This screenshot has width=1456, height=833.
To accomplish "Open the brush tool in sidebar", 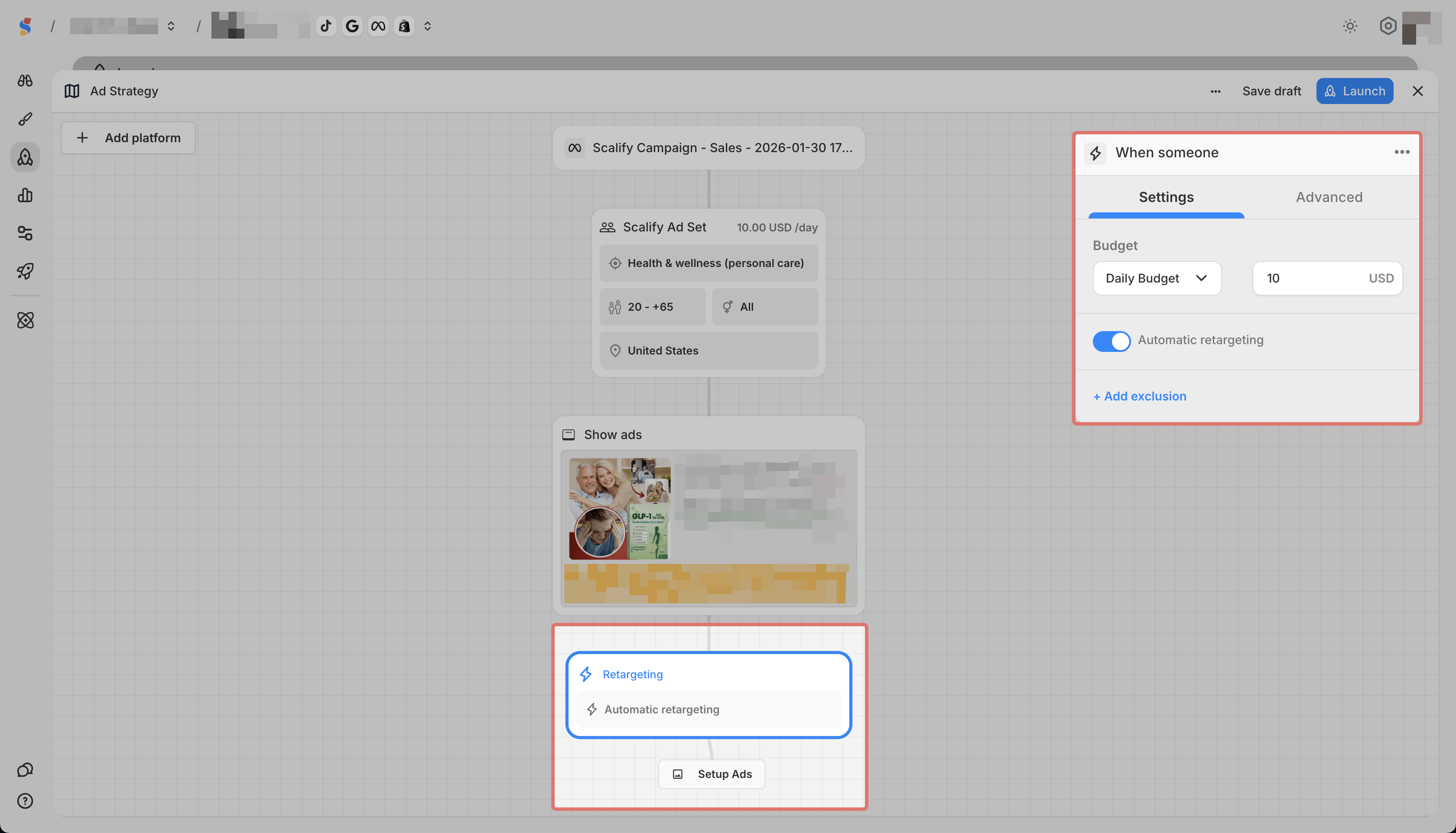I will pyautogui.click(x=25, y=119).
